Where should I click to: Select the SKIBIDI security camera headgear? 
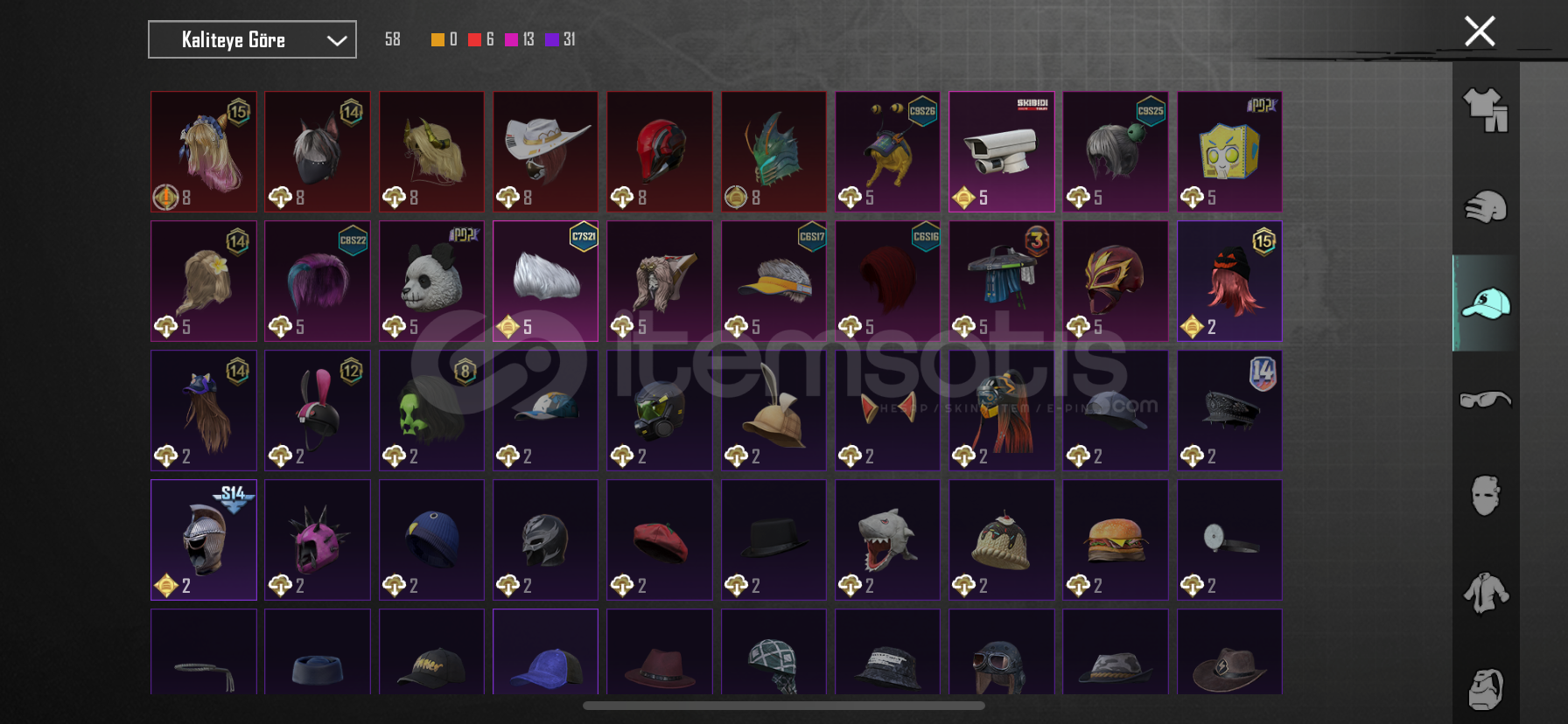coord(1001,152)
